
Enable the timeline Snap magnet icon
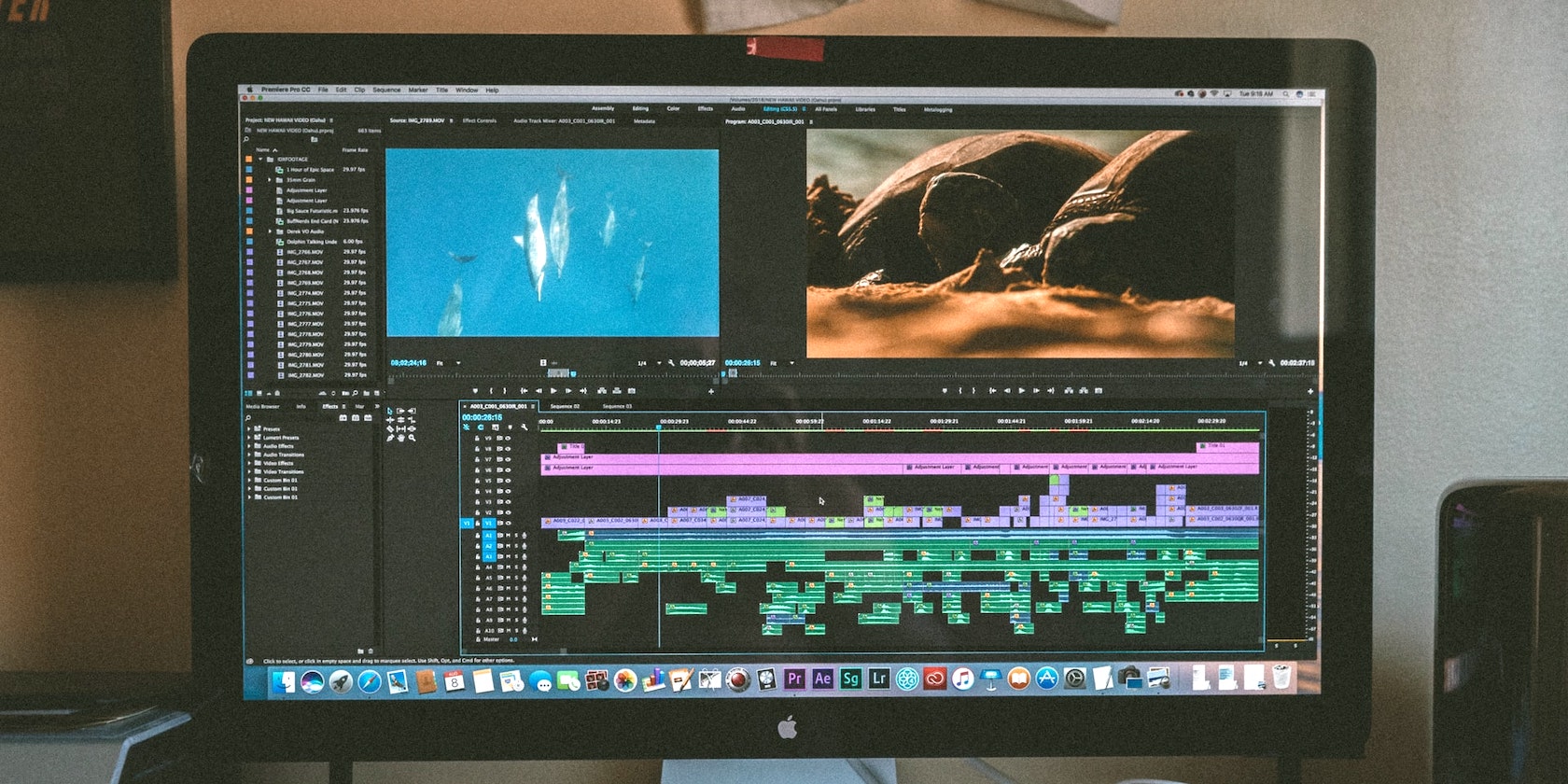(481, 427)
